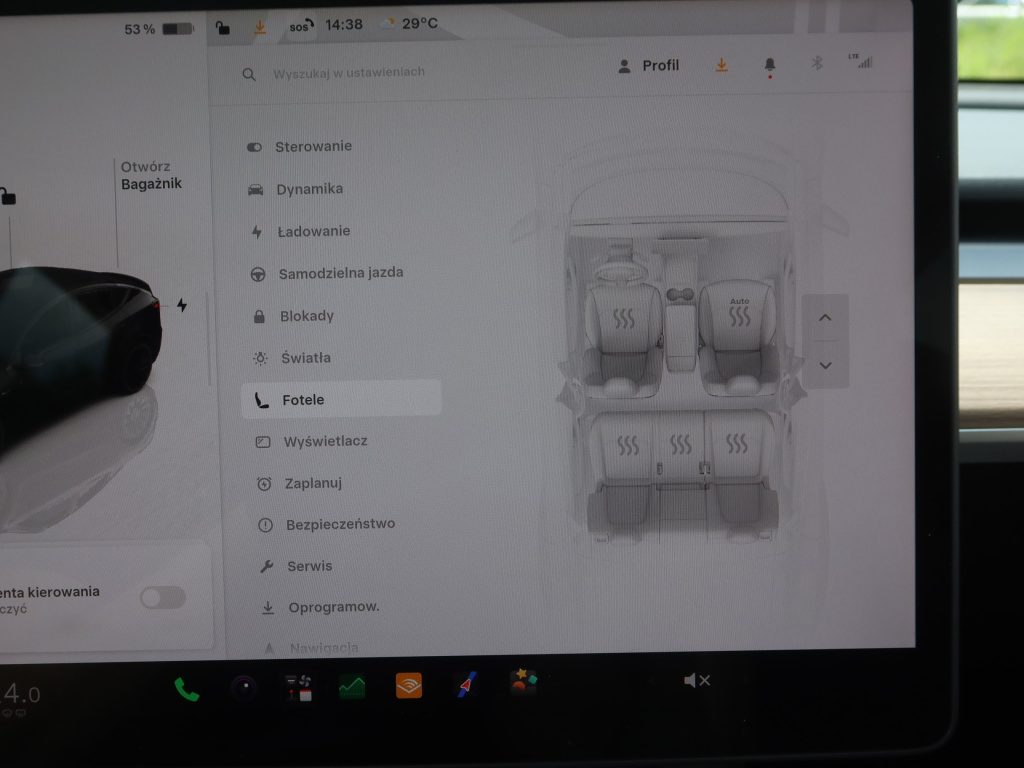Click the down chevron beside seats
1024x768 pixels.
click(x=825, y=365)
